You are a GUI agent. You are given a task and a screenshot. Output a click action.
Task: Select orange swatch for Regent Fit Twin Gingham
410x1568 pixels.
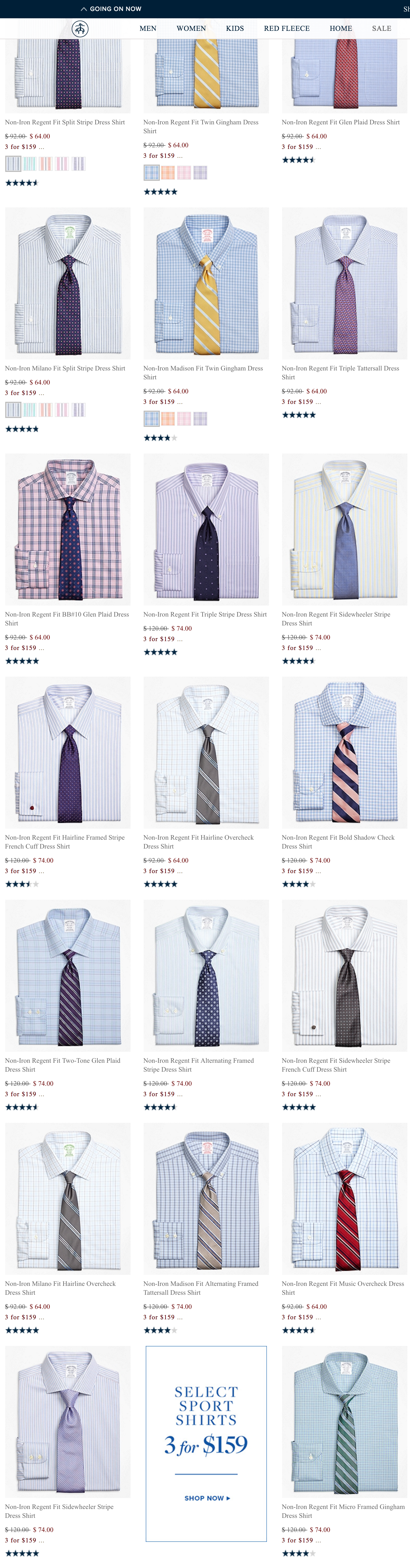(x=168, y=173)
